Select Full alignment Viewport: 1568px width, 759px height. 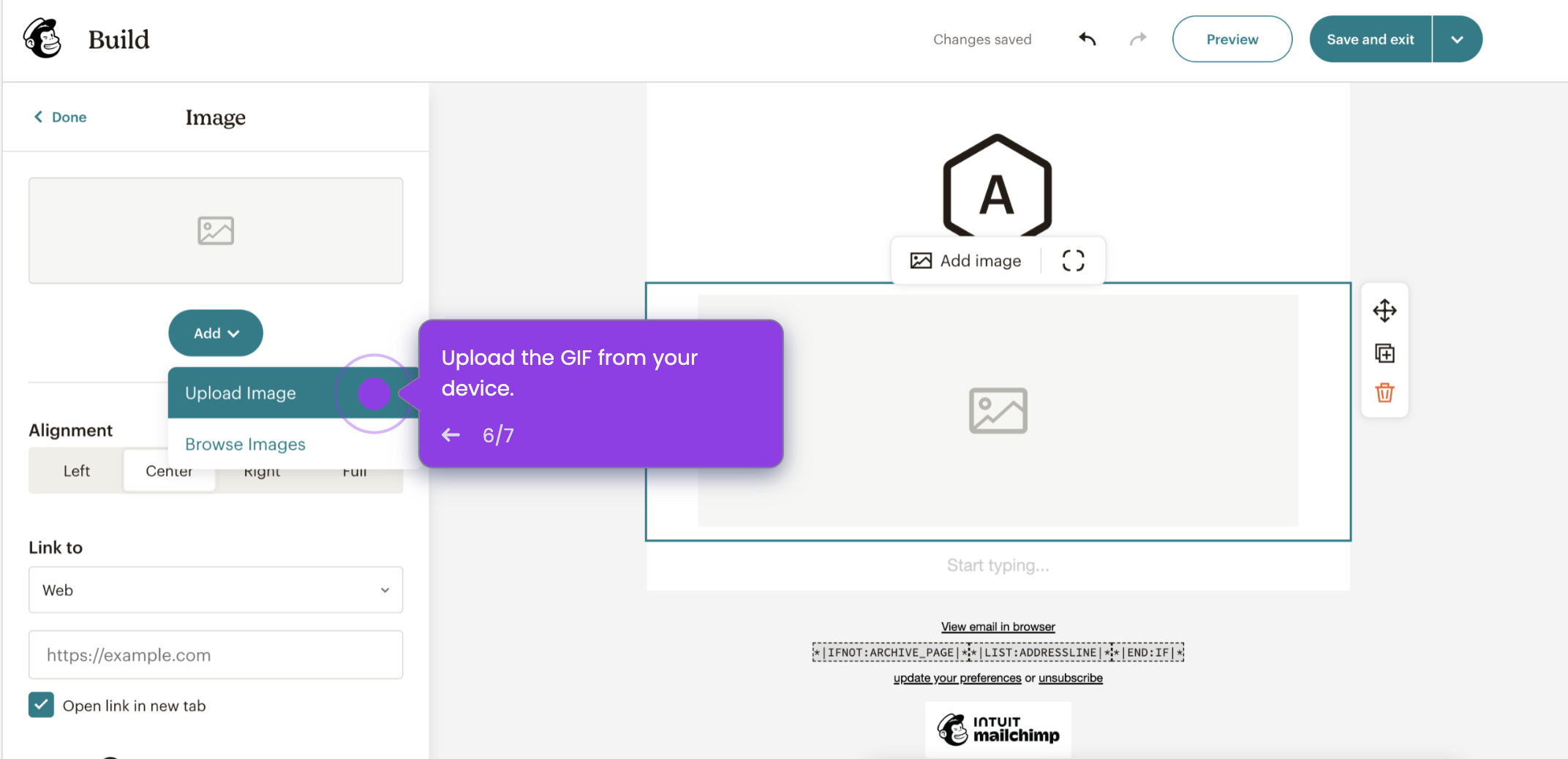[355, 470]
